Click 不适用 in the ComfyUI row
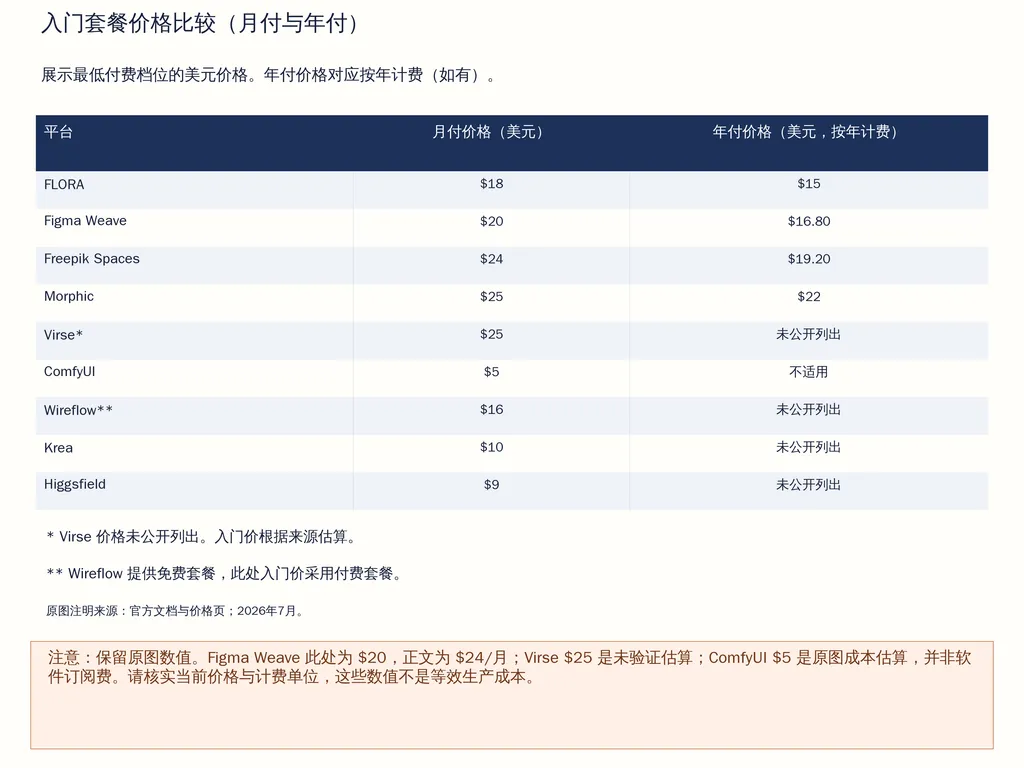This screenshot has width=1024, height=768. (808, 372)
